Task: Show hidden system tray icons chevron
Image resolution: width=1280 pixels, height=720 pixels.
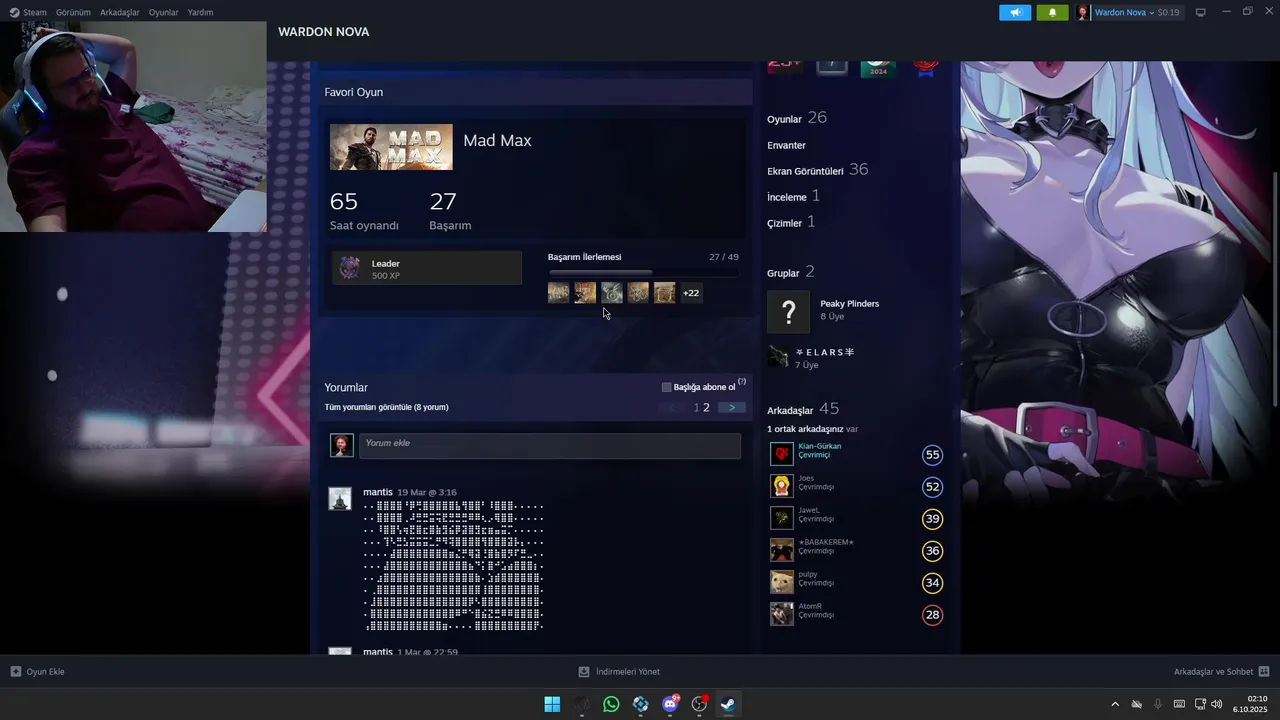Action: pos(1115,704)
